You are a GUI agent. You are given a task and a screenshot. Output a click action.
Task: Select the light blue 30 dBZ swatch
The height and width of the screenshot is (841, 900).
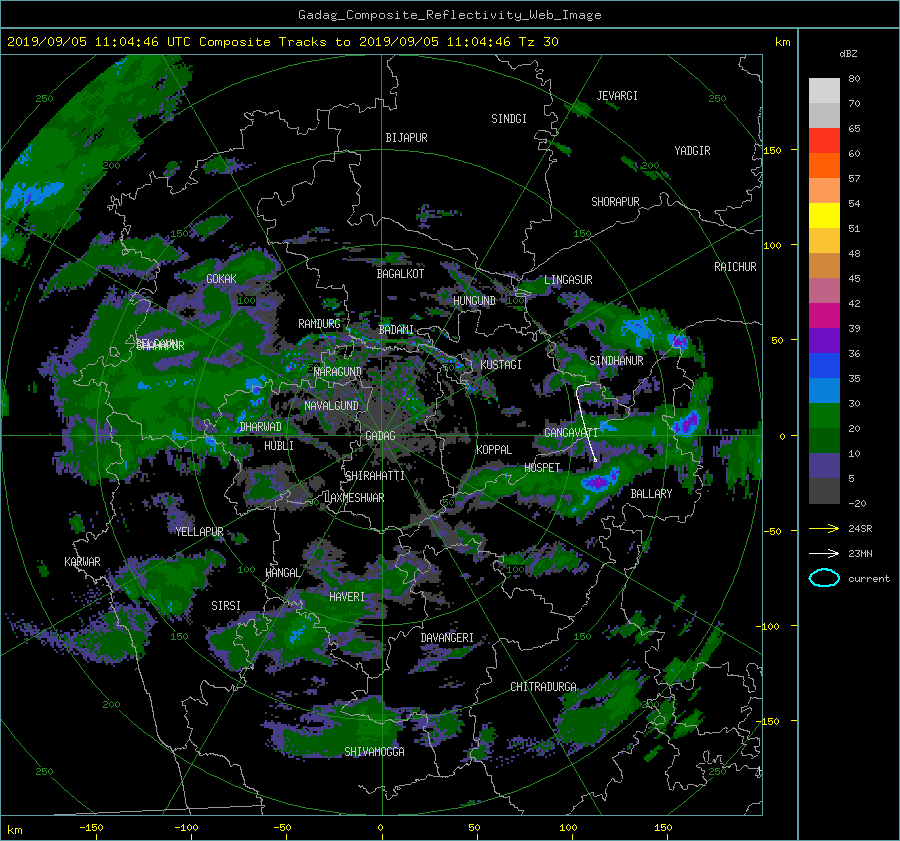point(824,390)
